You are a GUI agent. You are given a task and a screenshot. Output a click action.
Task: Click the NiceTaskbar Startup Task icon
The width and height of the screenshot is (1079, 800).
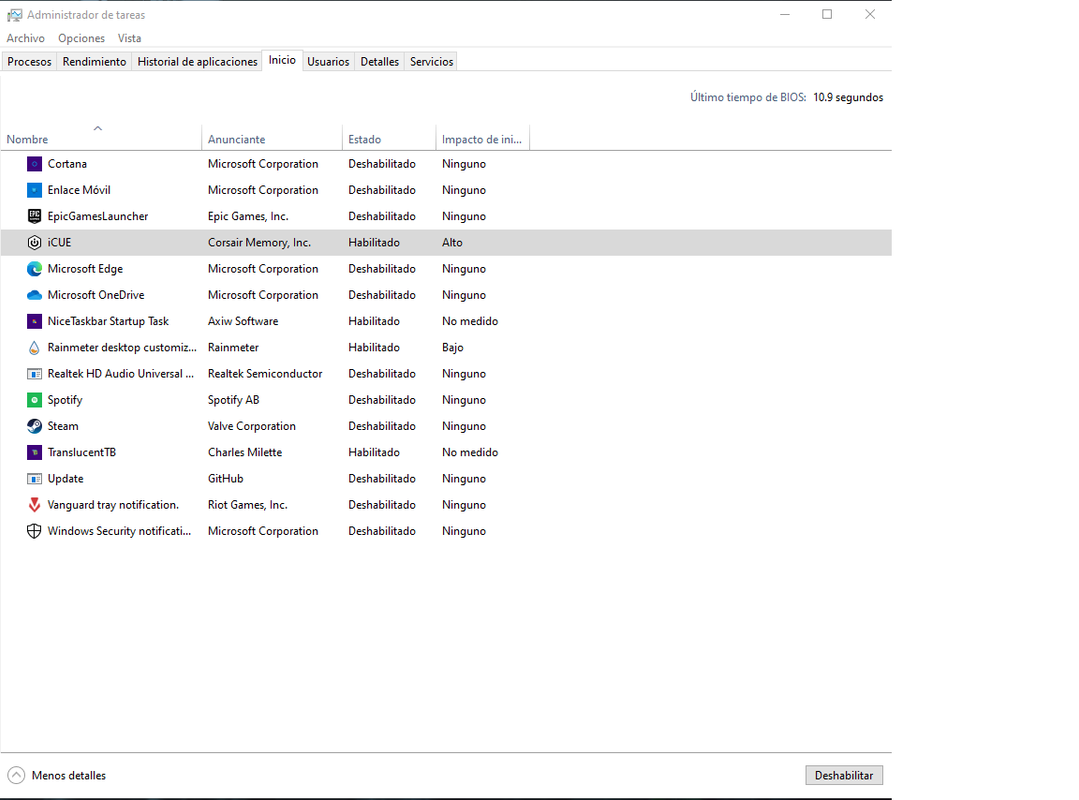34,321
